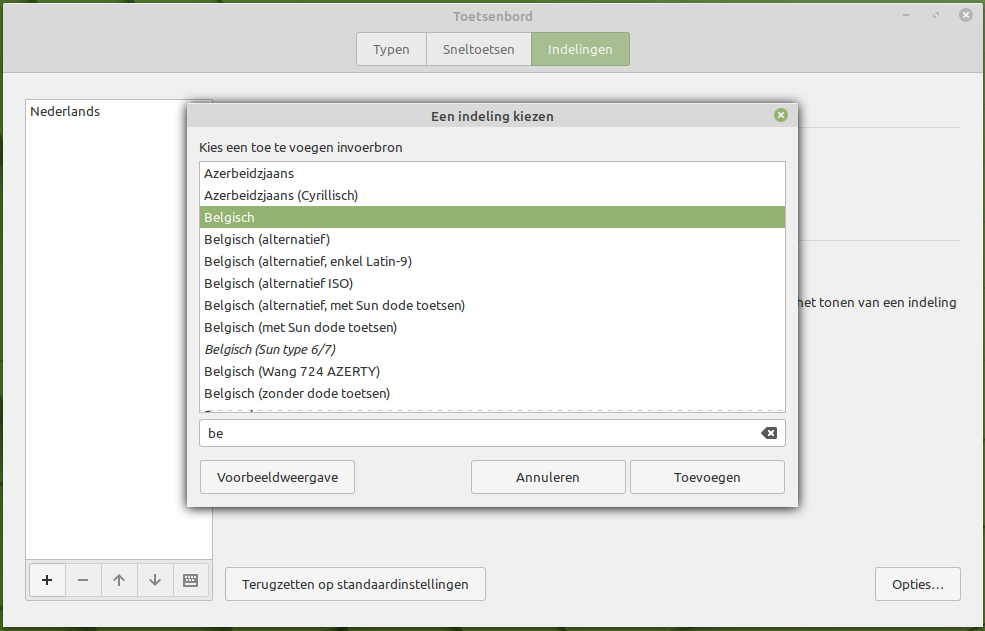Click the layout search input field
The width and height of the screenshot is (985, 631).
tap(480, 433)
